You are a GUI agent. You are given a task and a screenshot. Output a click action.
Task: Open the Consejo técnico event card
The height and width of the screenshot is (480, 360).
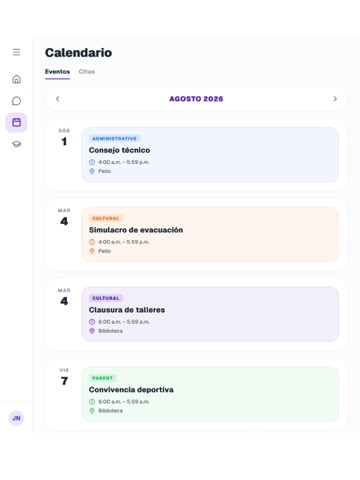coord(210,154)
